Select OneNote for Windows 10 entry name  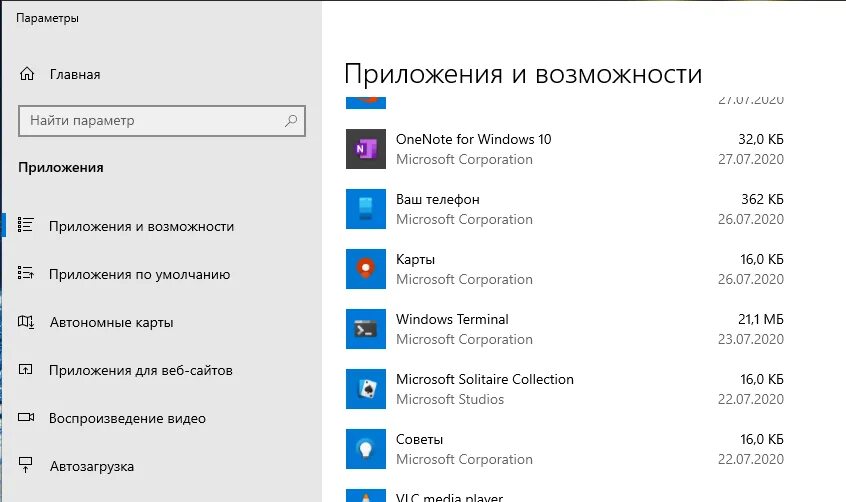point(473,139)
